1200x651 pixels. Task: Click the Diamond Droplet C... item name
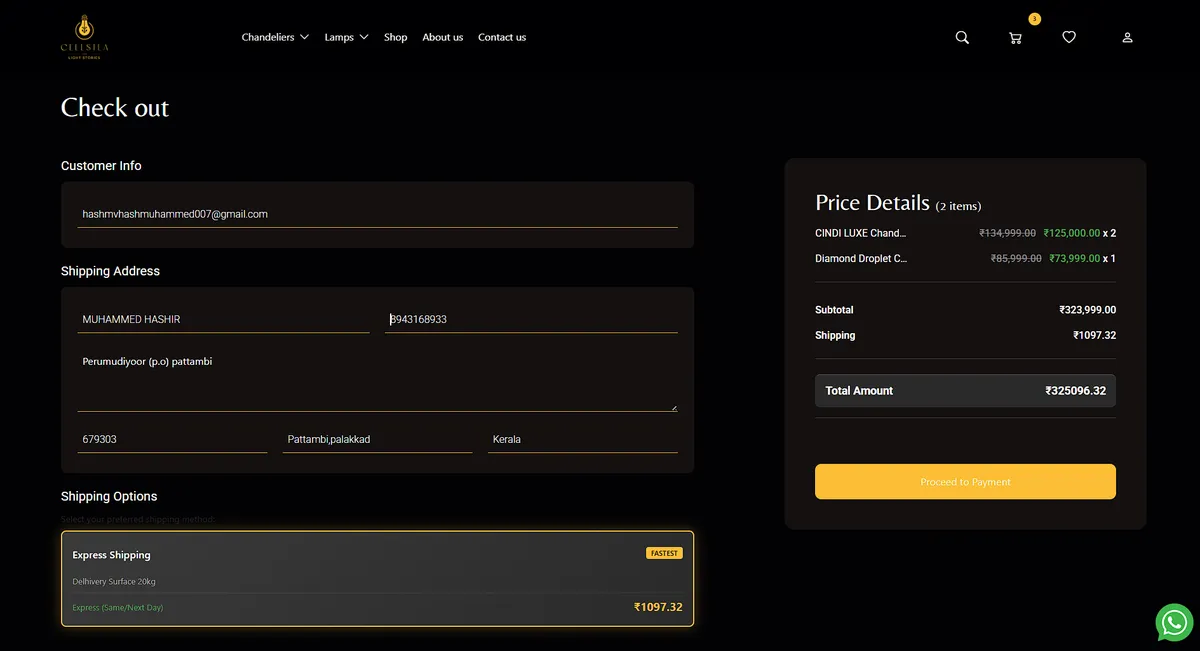pyautogui.click(x=861, y=258)
